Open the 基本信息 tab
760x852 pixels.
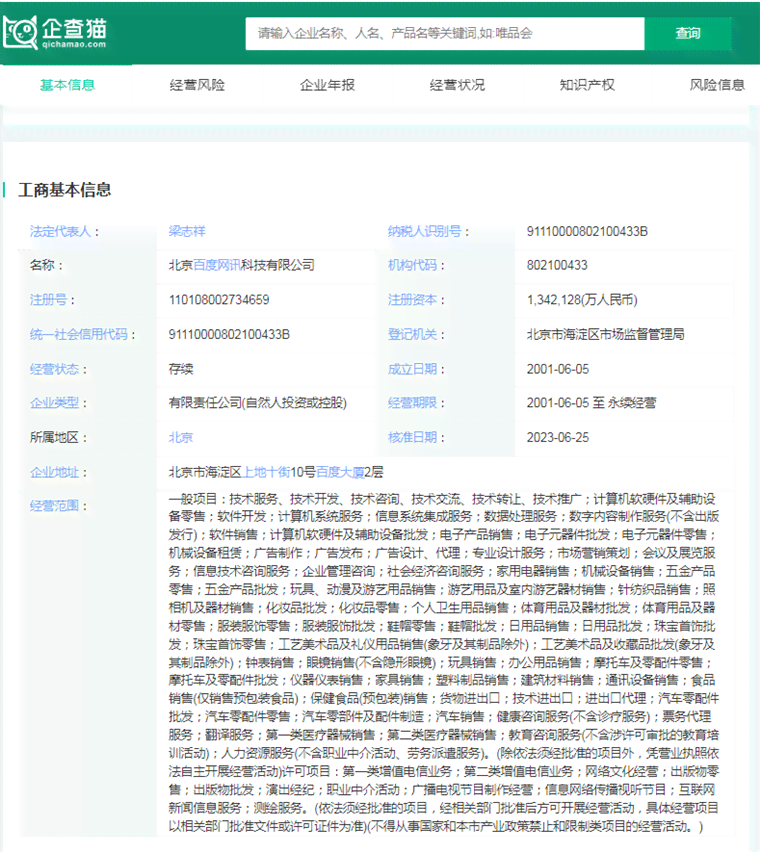point(67,85)
